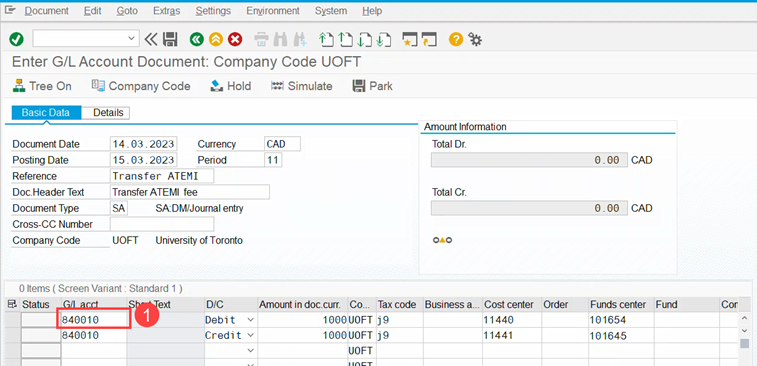Open the Environment menu

tap(273, 11)
